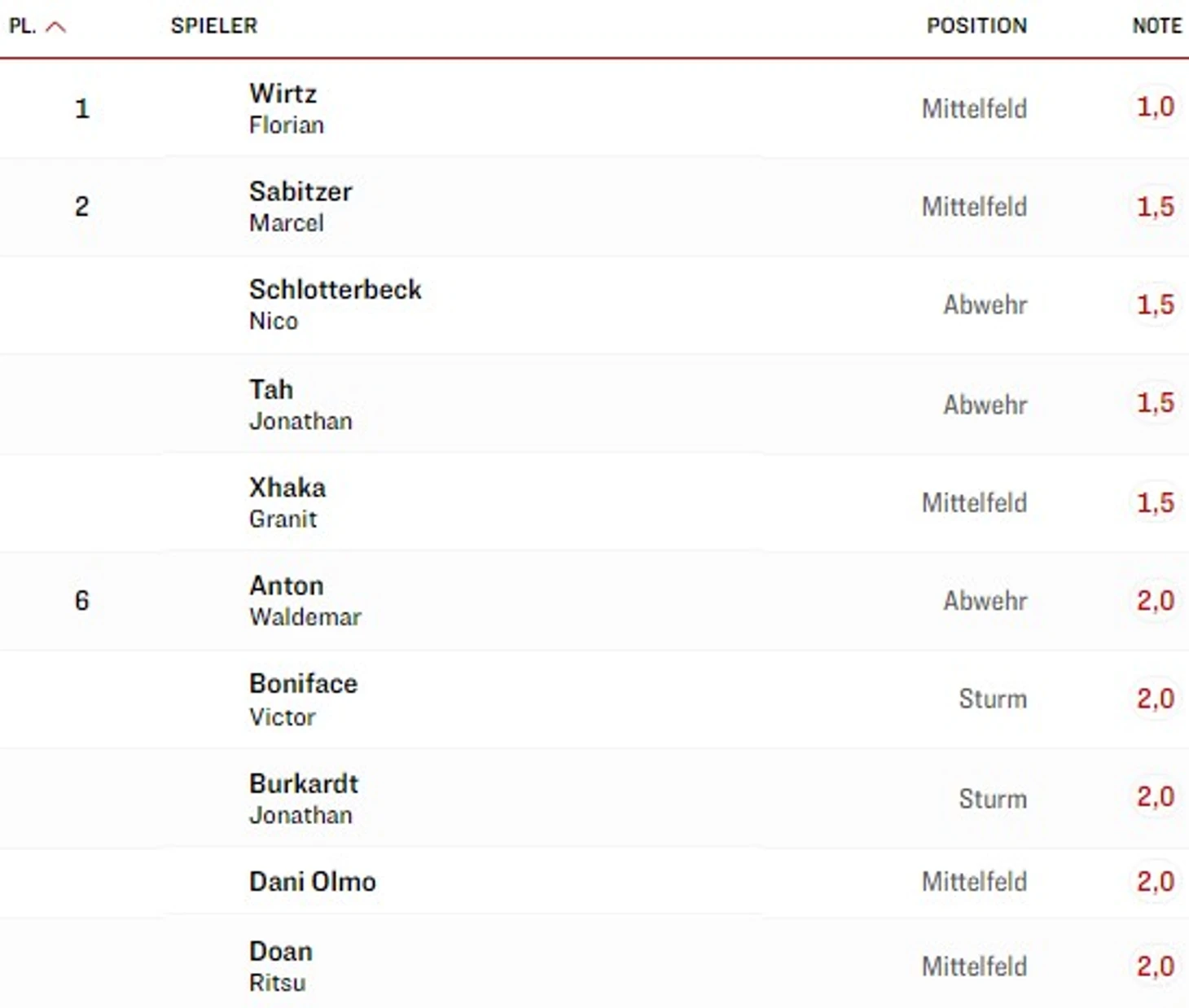Viewport: 1189px width, 1008px height.
Task: Open player Sabitzer Marcel
Action: [301, 206]
